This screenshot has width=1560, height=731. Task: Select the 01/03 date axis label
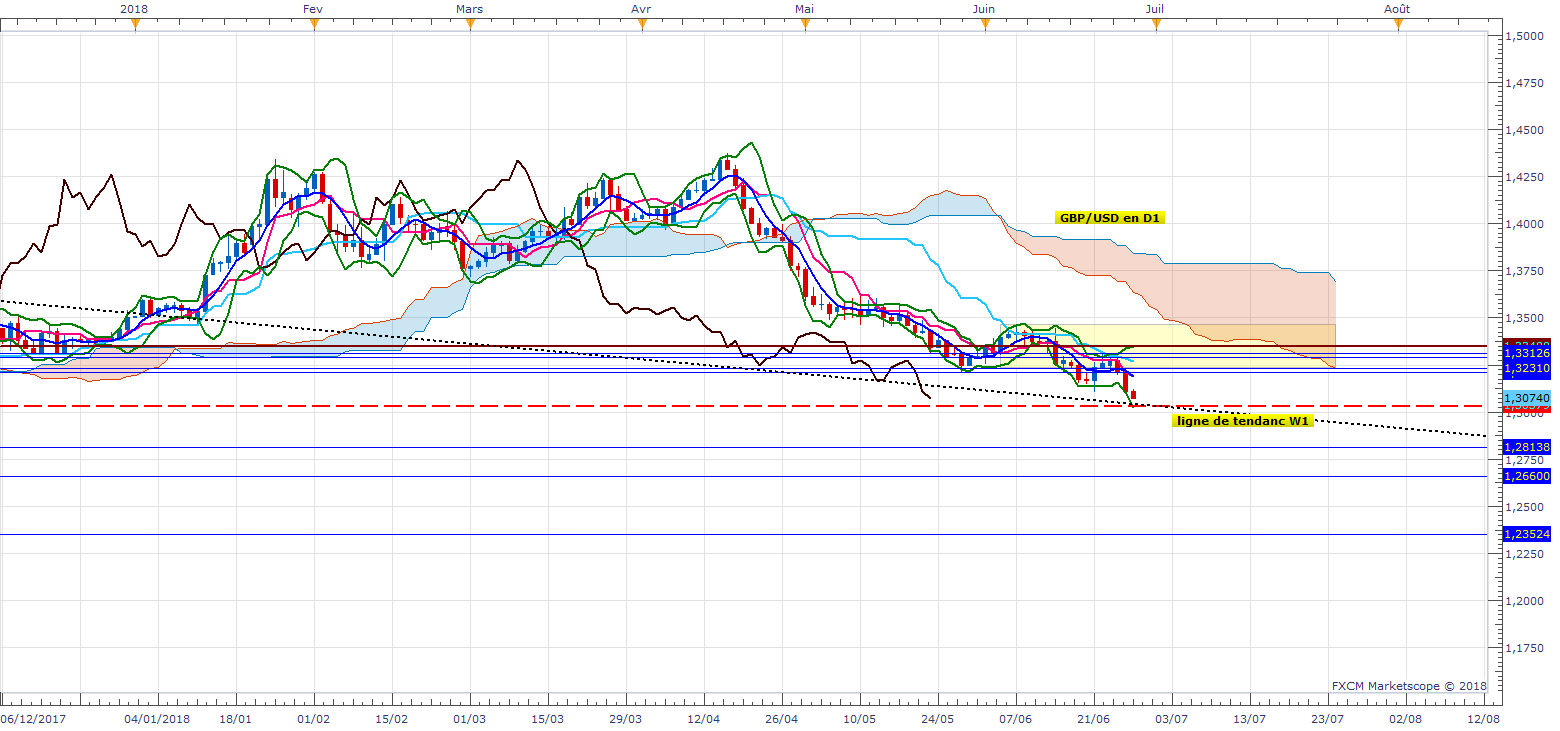click(469, 718)
